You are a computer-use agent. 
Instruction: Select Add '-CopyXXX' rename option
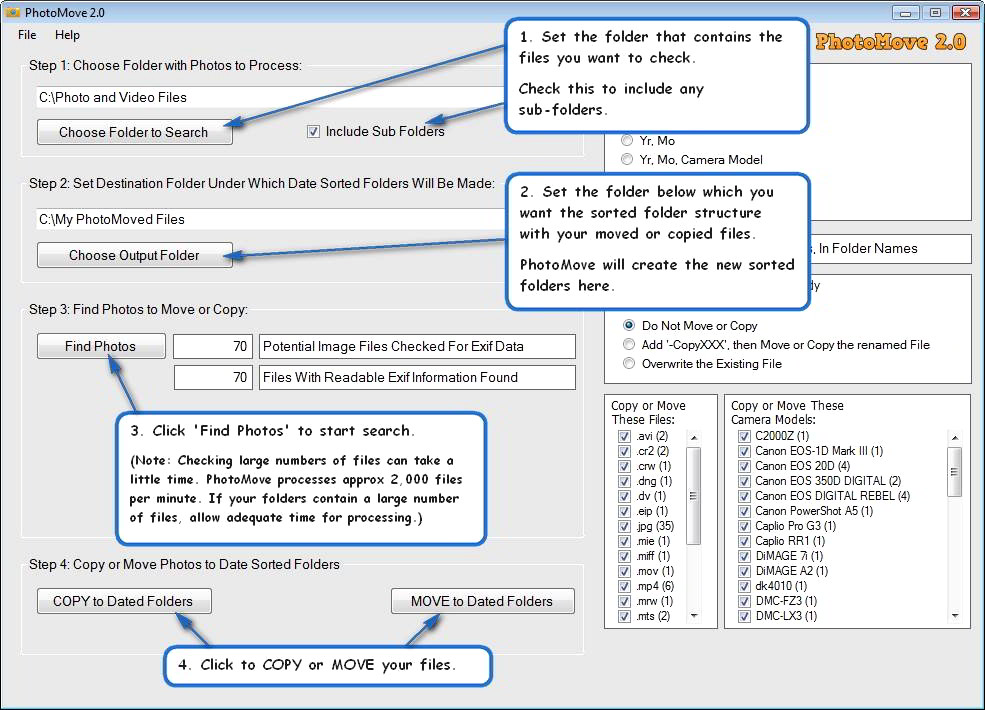tap(629, 344)
